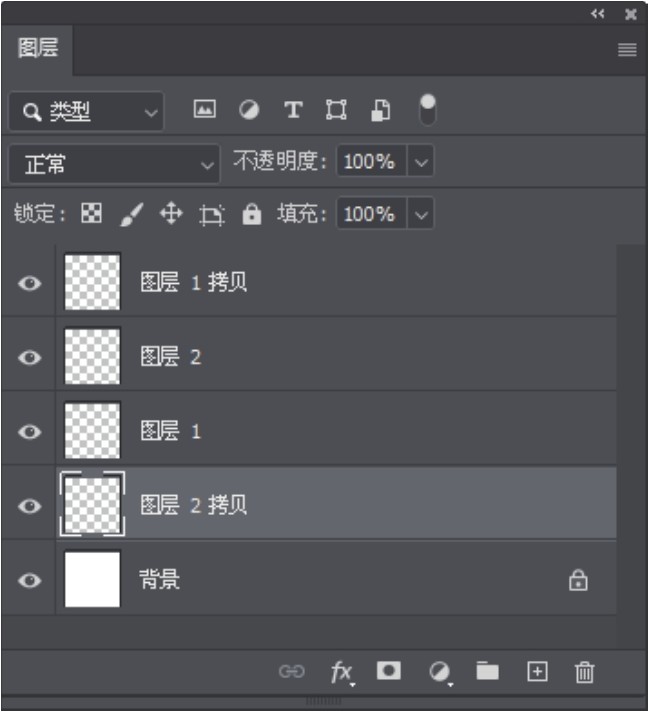
Task: Click the 填充 label
Action: [301, 213]
